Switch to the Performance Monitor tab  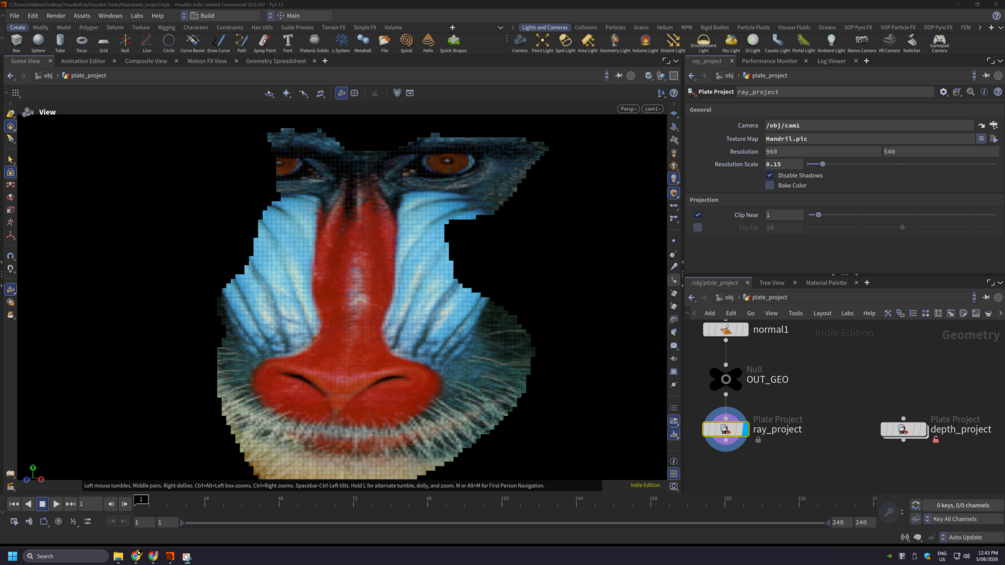coord(769,61)
